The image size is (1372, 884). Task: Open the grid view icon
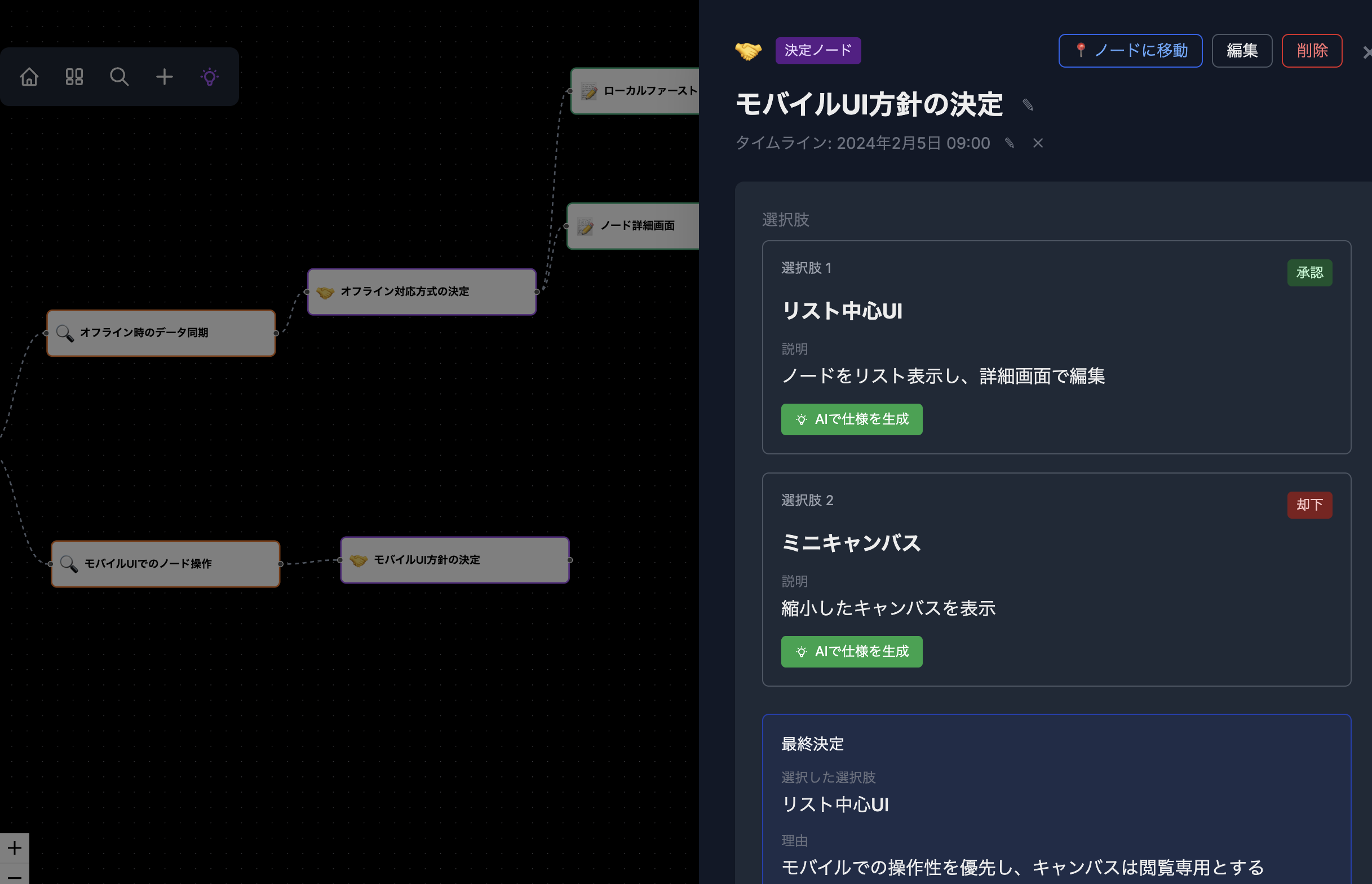pos(74,77)
